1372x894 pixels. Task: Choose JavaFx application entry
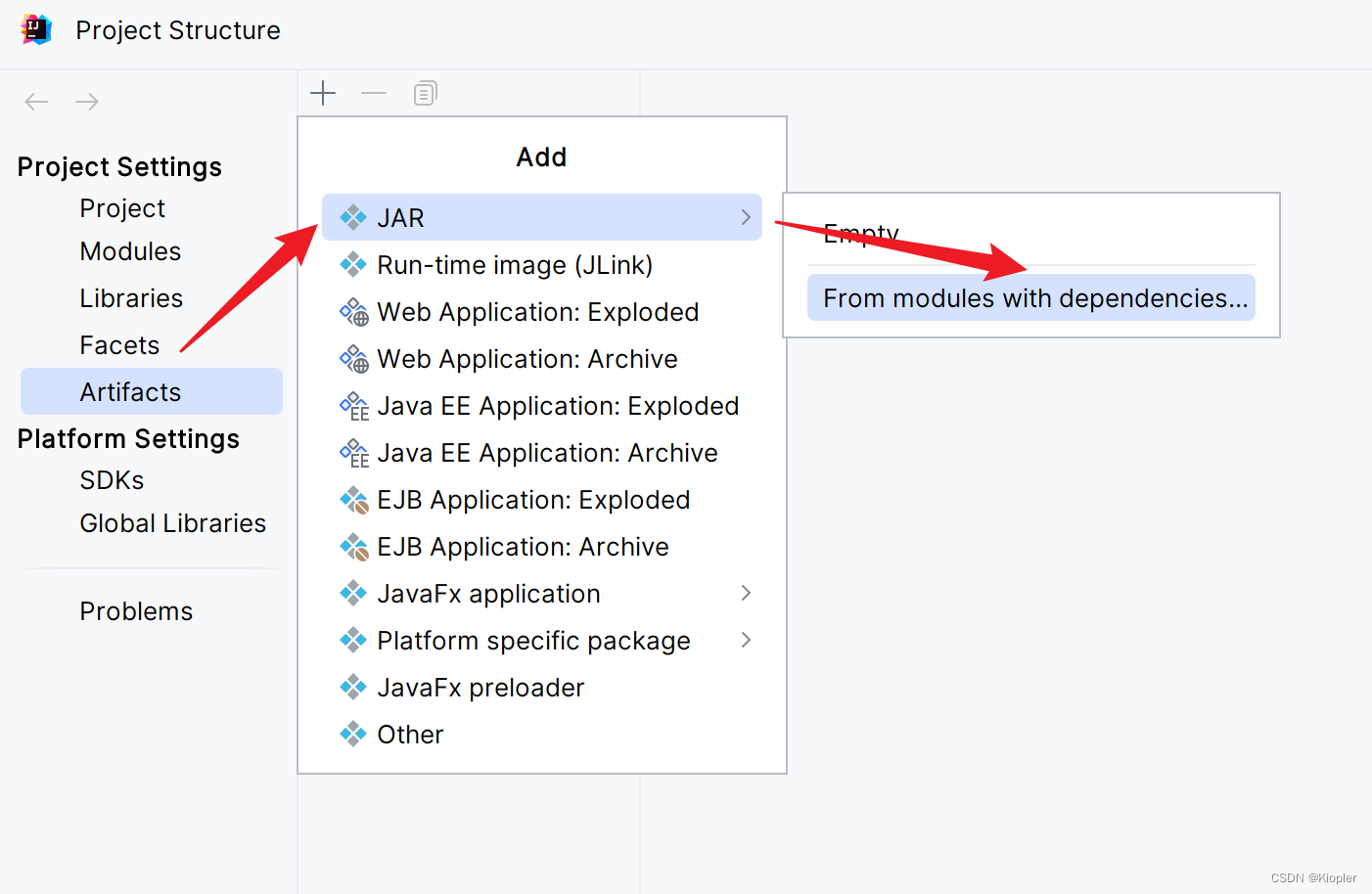pyautogui.click(x=542, y=593)
